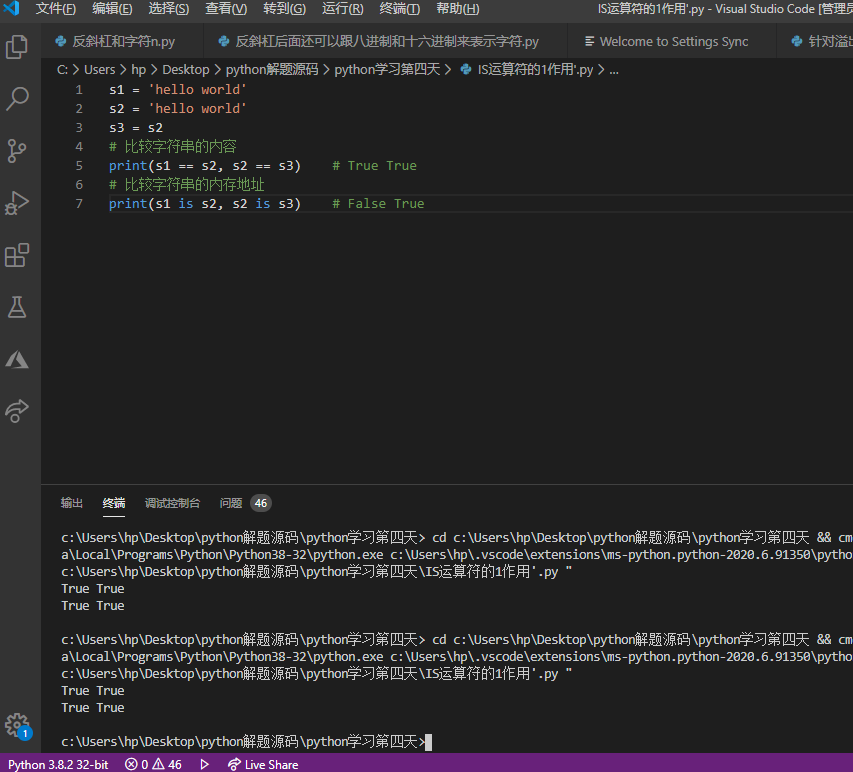Open the Source Control view
This screenshot has height=772, width=853.
pos(17,151)
